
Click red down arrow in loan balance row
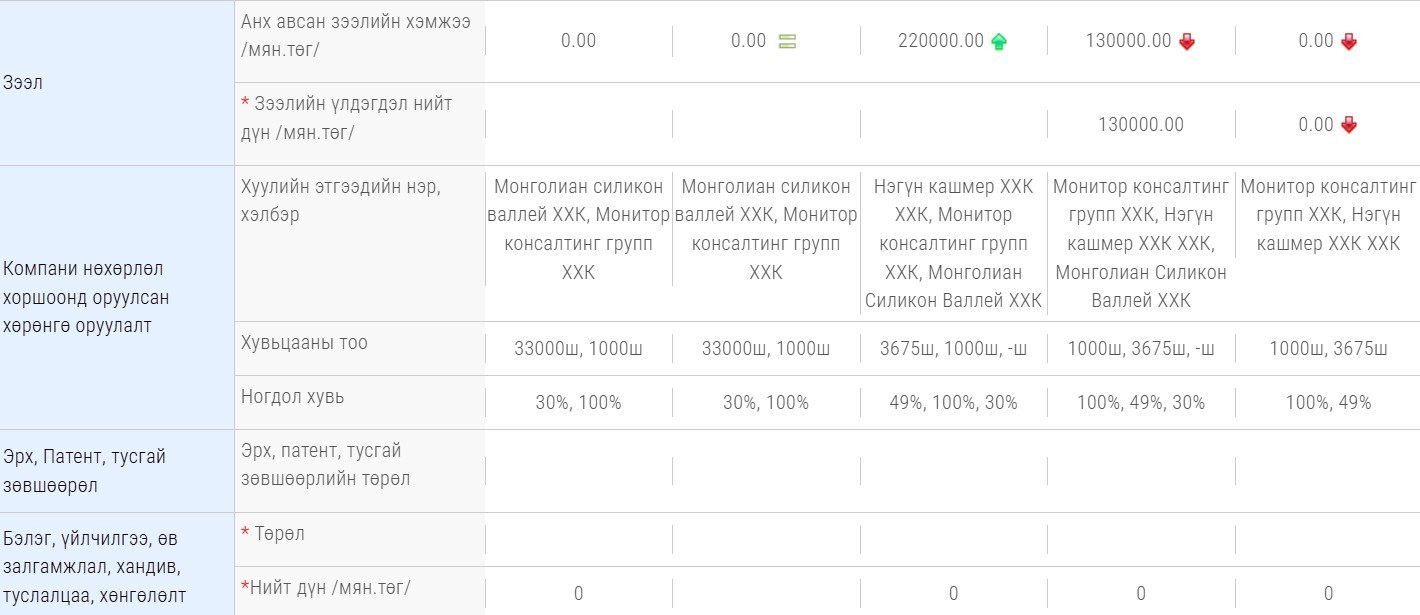tap(1349, 125)
